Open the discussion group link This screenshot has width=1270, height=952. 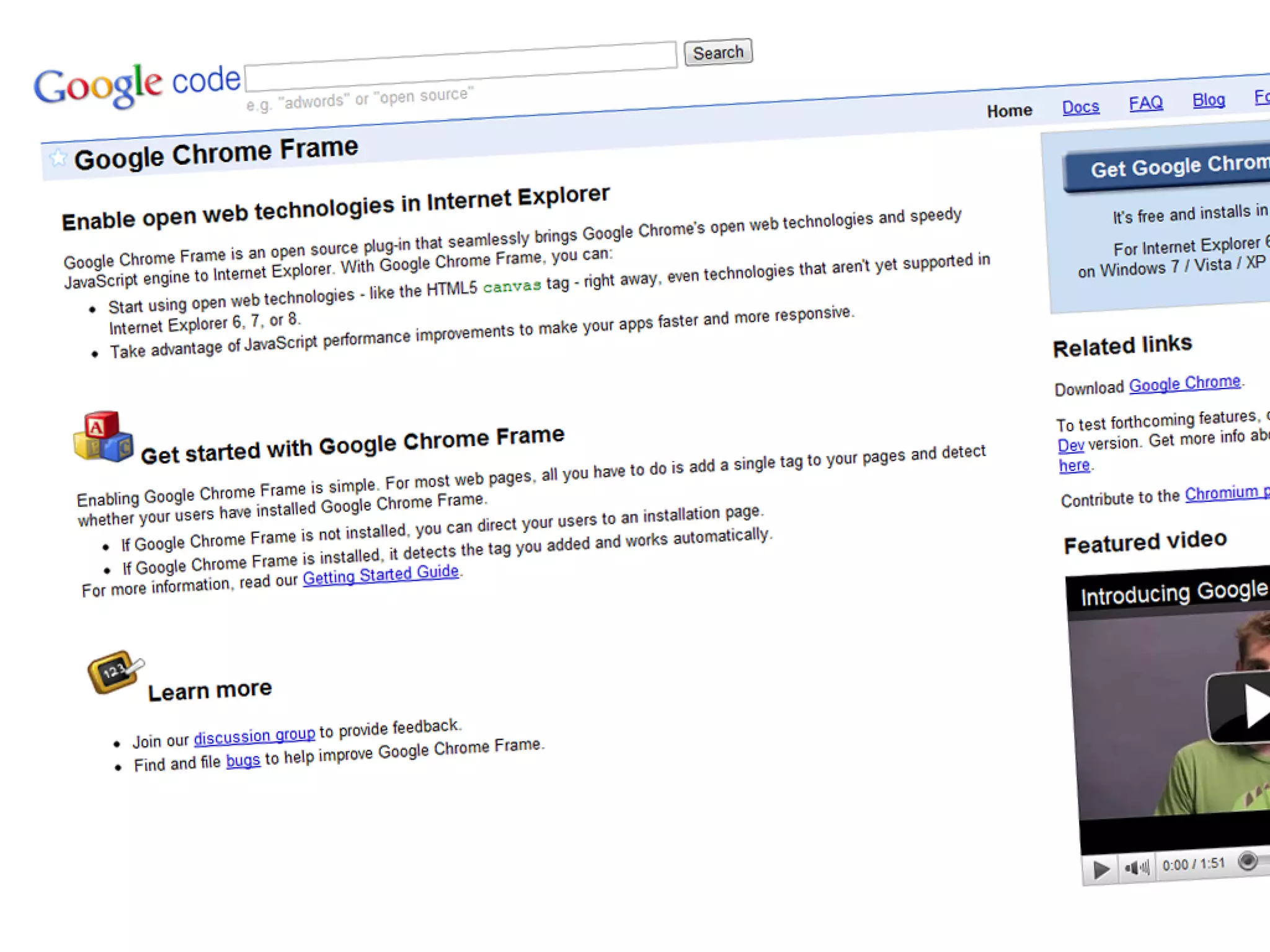[255, 736]
